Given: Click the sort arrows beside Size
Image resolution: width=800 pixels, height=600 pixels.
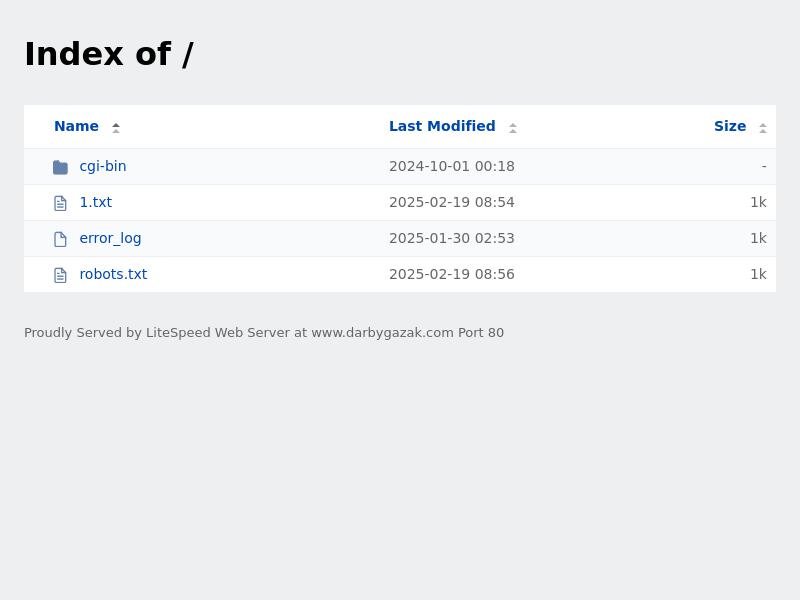Looking at the screenshot, I should click(763, 127).
